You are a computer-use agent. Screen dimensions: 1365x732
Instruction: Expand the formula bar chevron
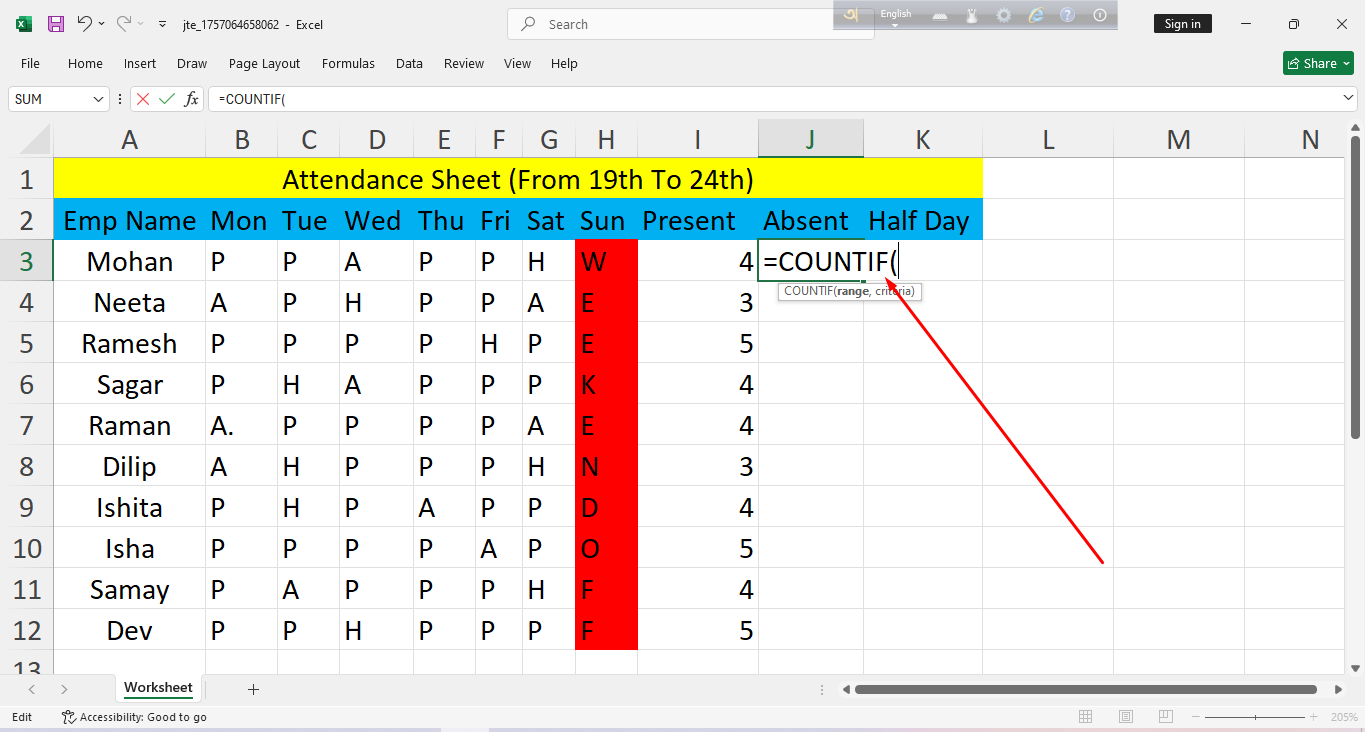pos(1348,98)
